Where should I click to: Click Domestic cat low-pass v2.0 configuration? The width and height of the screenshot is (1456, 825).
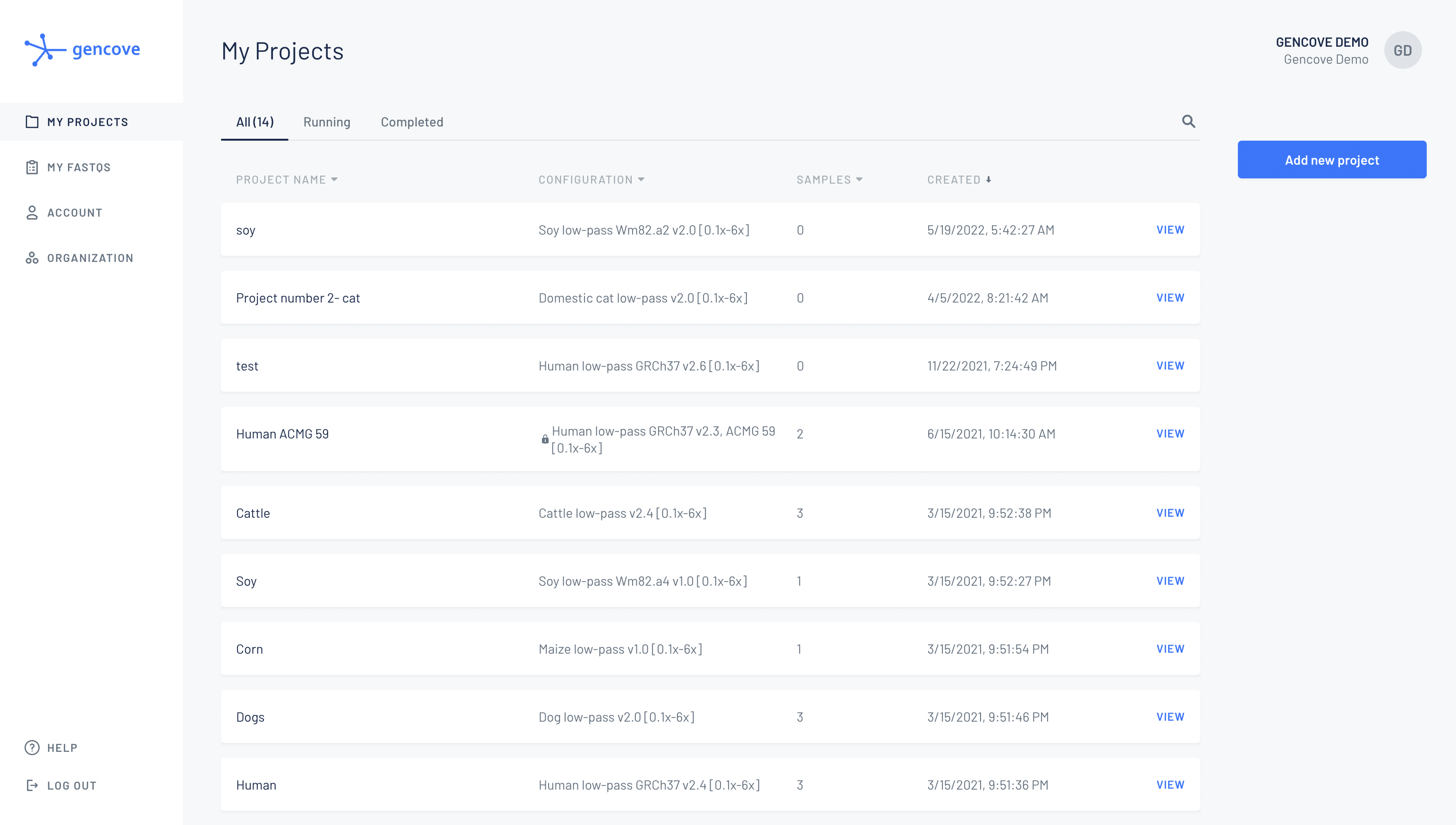643,298
